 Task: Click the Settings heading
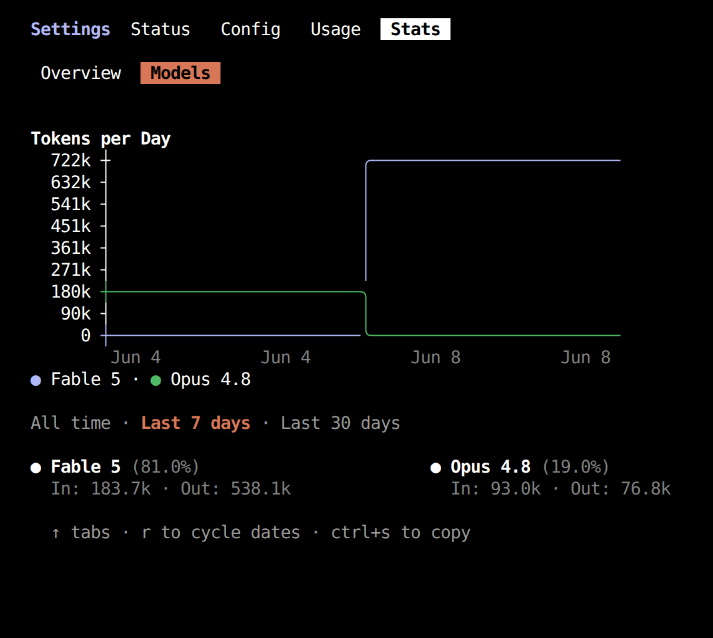tap(70, 29)
